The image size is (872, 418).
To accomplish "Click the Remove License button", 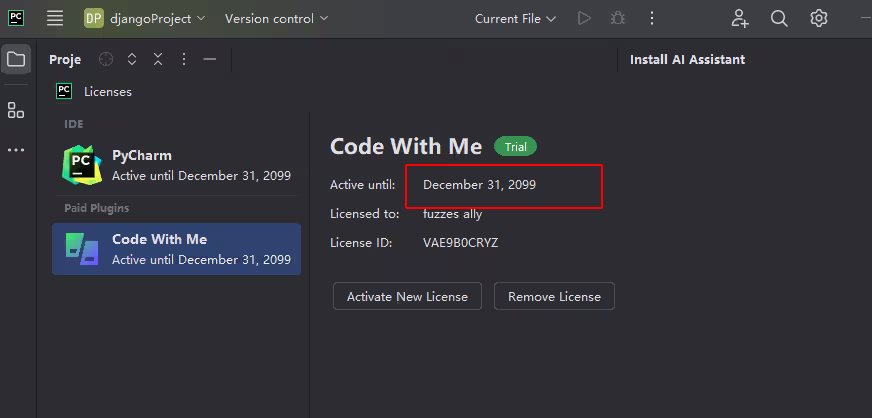I will pyautogui.click(x=554, y=296).
